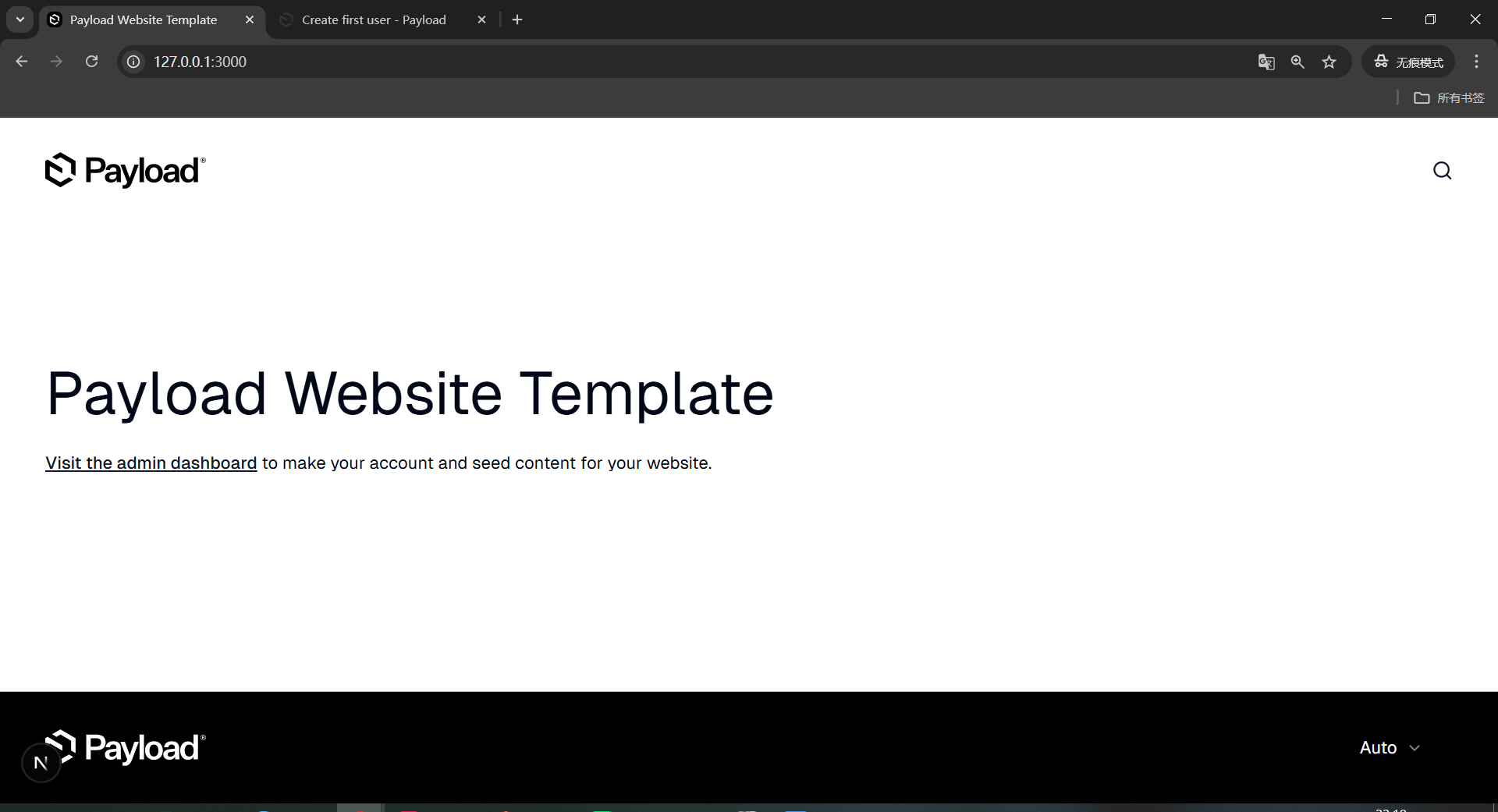Open the page zoom indicator icon
The width and height of the screenshot is (1498, 812).
click(1297, 62)
